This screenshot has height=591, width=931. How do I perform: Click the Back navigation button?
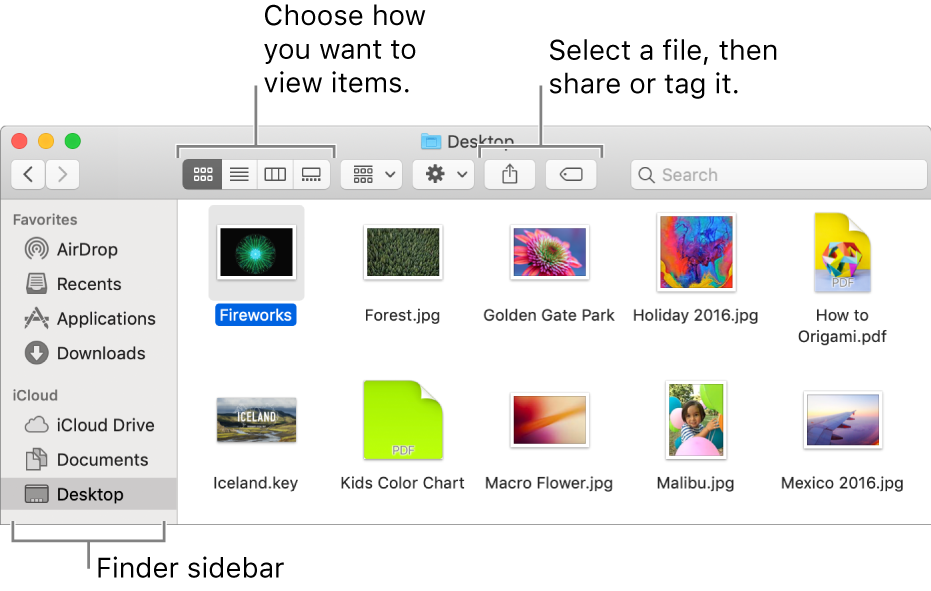(x=27, y=174)
